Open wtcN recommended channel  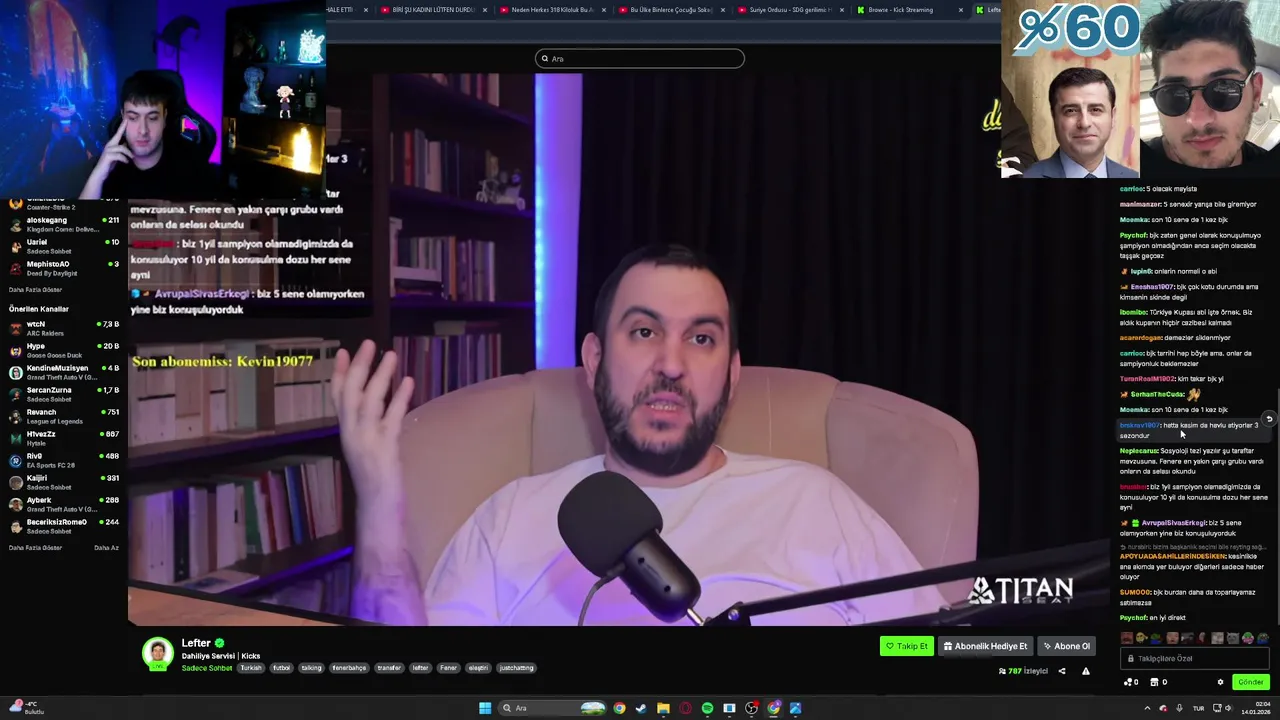(64, 328)
